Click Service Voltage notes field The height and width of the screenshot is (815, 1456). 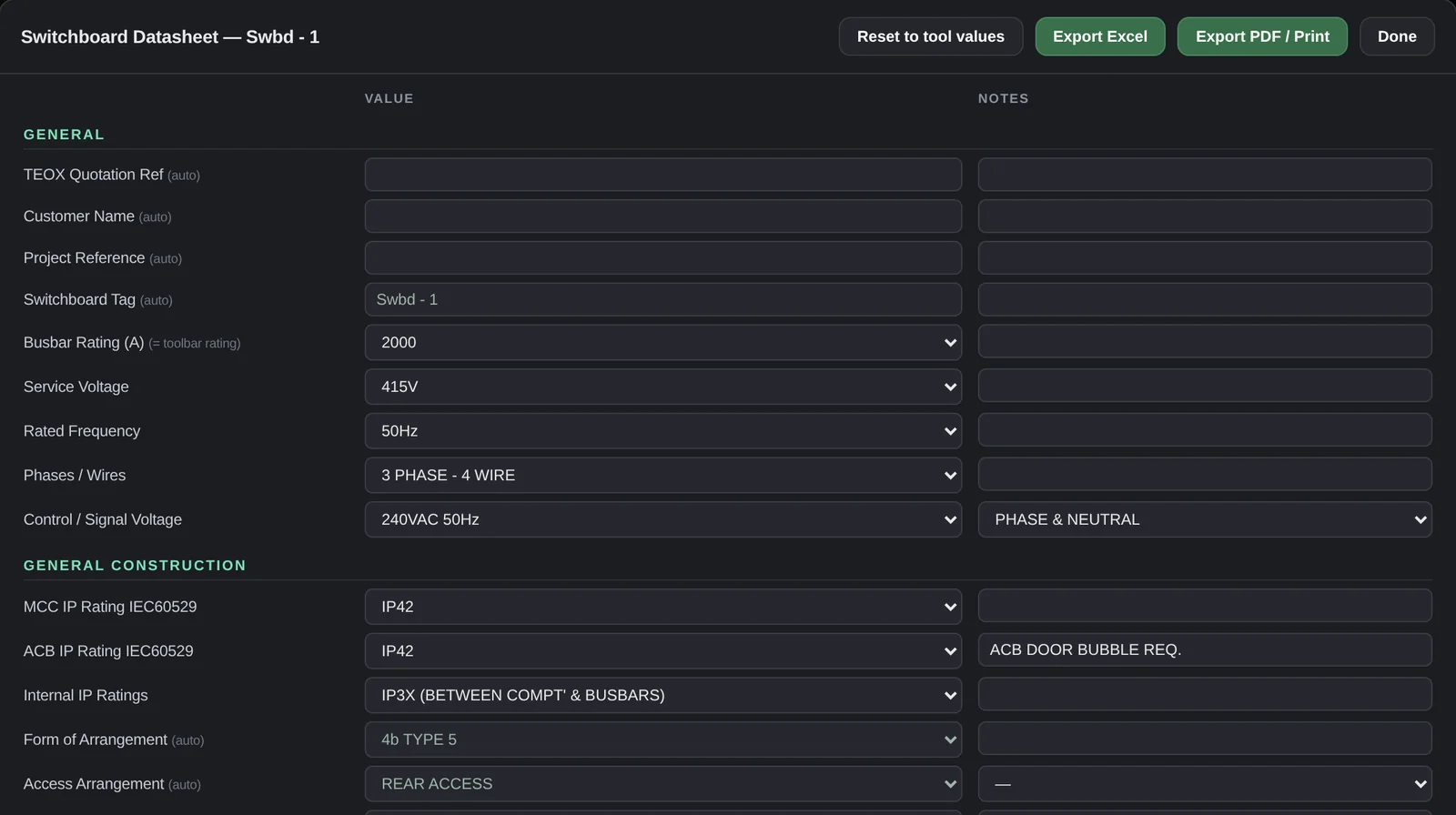pyautogui.click(x=1205, y=386)
